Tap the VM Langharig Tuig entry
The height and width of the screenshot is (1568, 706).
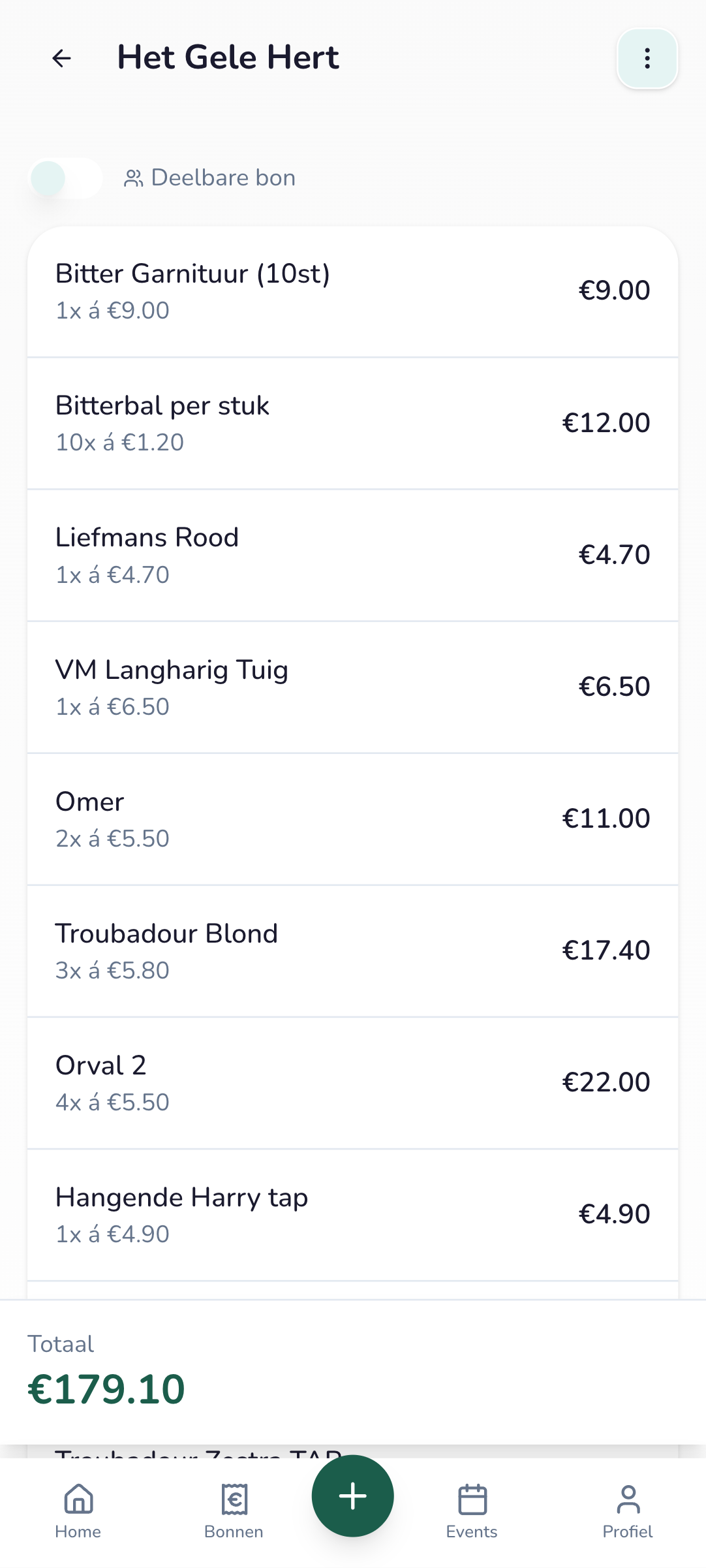point(352,687)
